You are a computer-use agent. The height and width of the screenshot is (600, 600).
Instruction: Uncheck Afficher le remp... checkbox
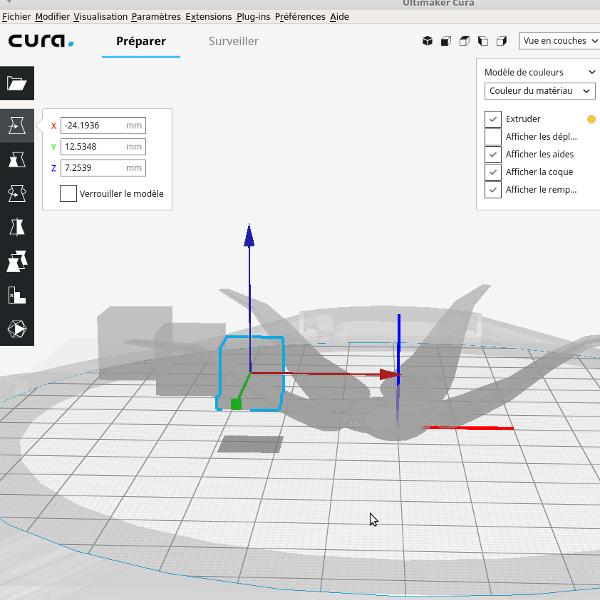pos(493,189)
